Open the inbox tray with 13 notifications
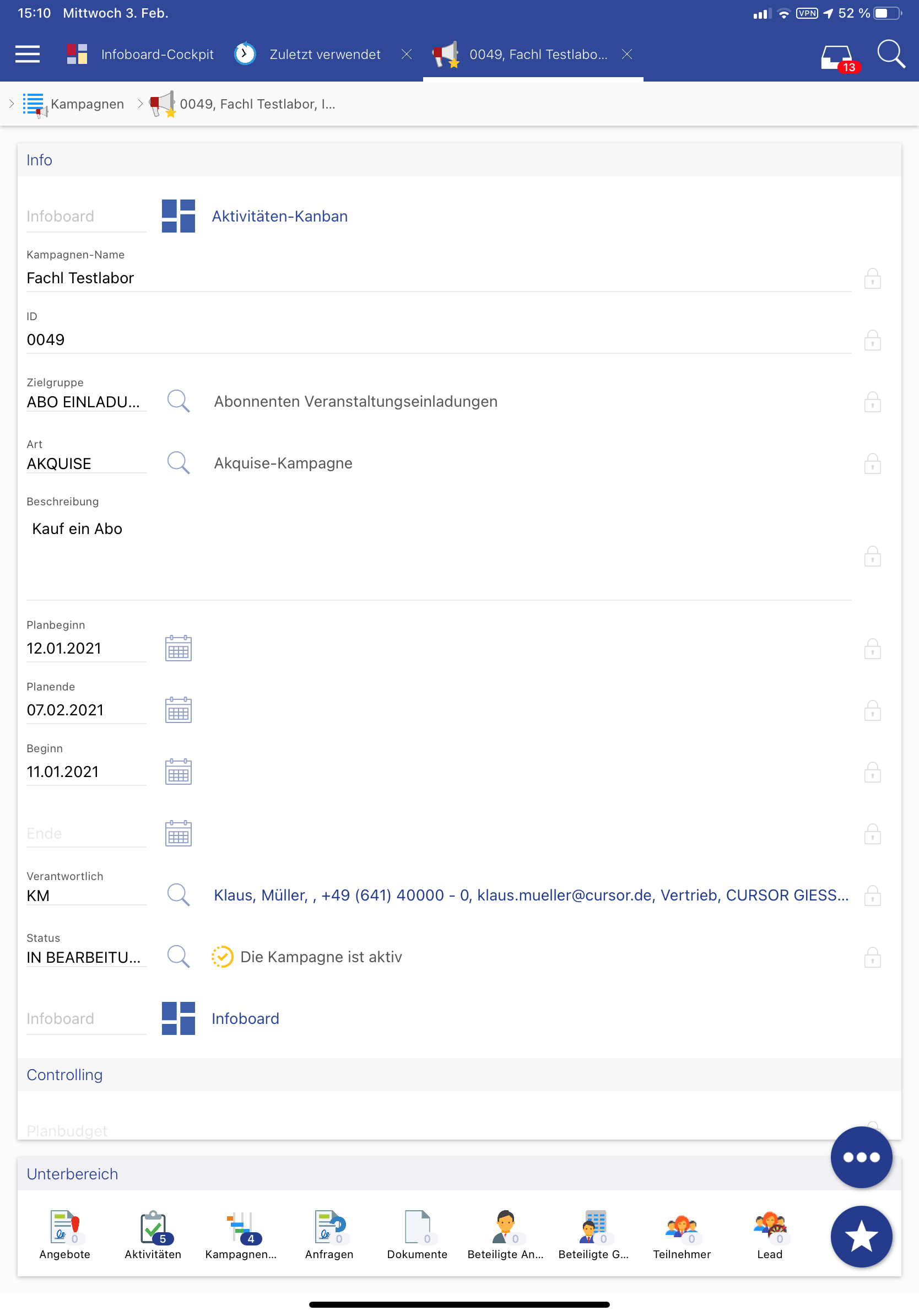The image size is (919, 1316). click(x=837, y=57)
